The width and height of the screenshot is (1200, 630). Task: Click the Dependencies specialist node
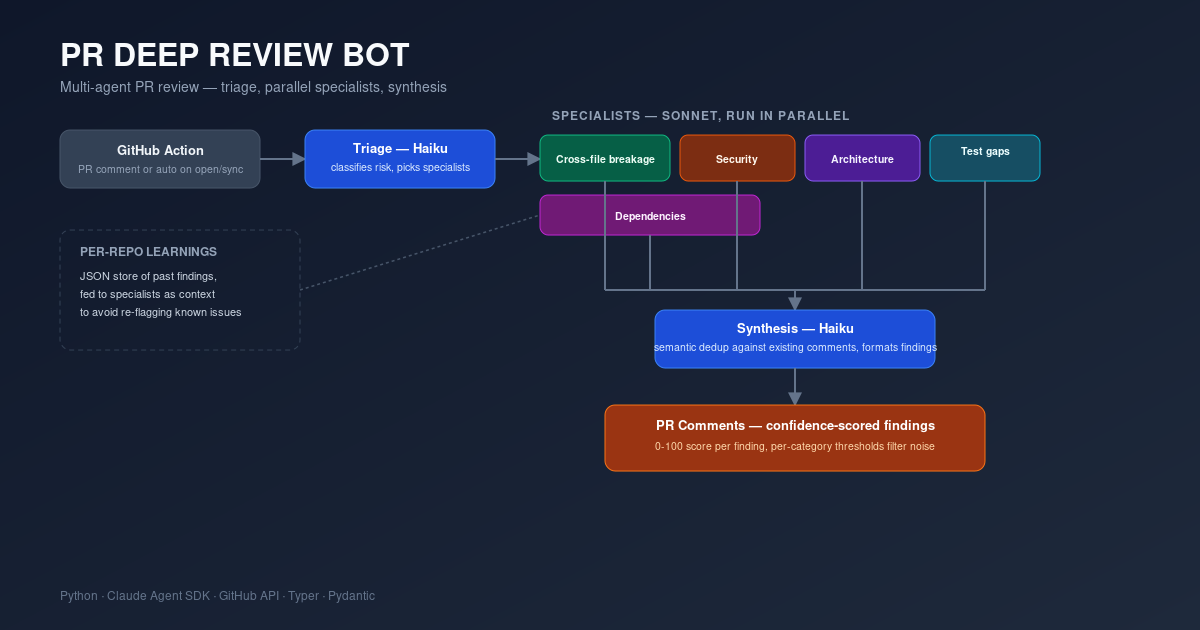[650, 215]
